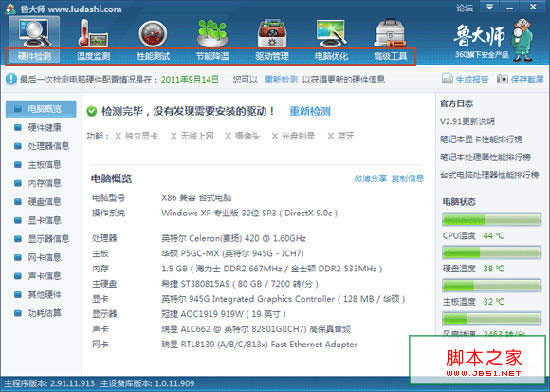Open the 节能降温 clover icon
The width and height of the screenshot is (550, 392).
[212, 33]
